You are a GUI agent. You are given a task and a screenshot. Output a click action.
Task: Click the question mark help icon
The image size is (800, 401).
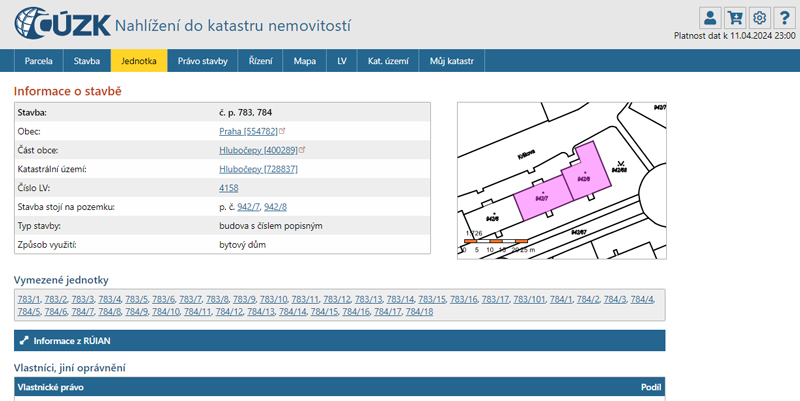(784, 17)
